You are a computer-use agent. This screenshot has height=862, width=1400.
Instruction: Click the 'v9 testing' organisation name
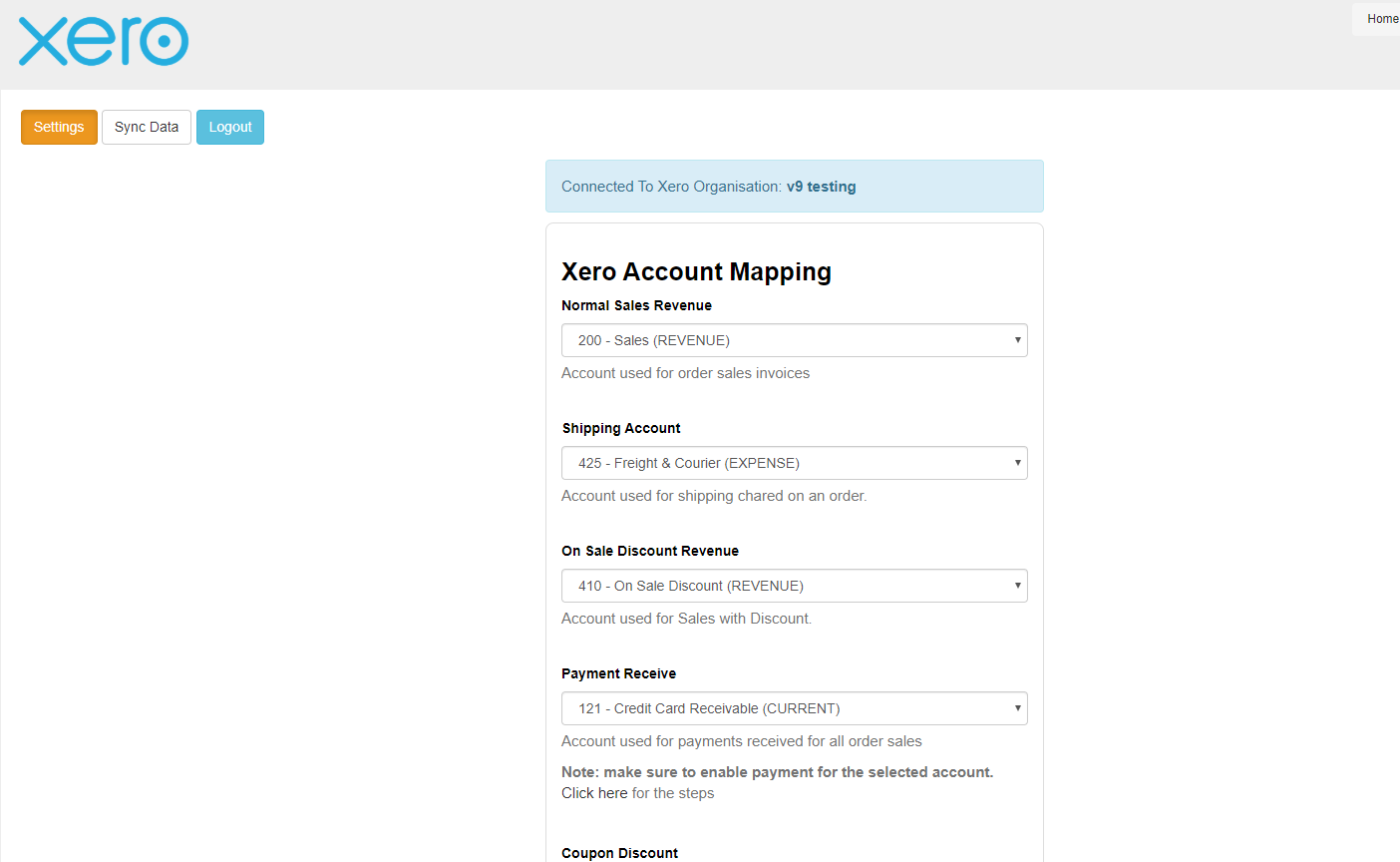pos(822,187)
